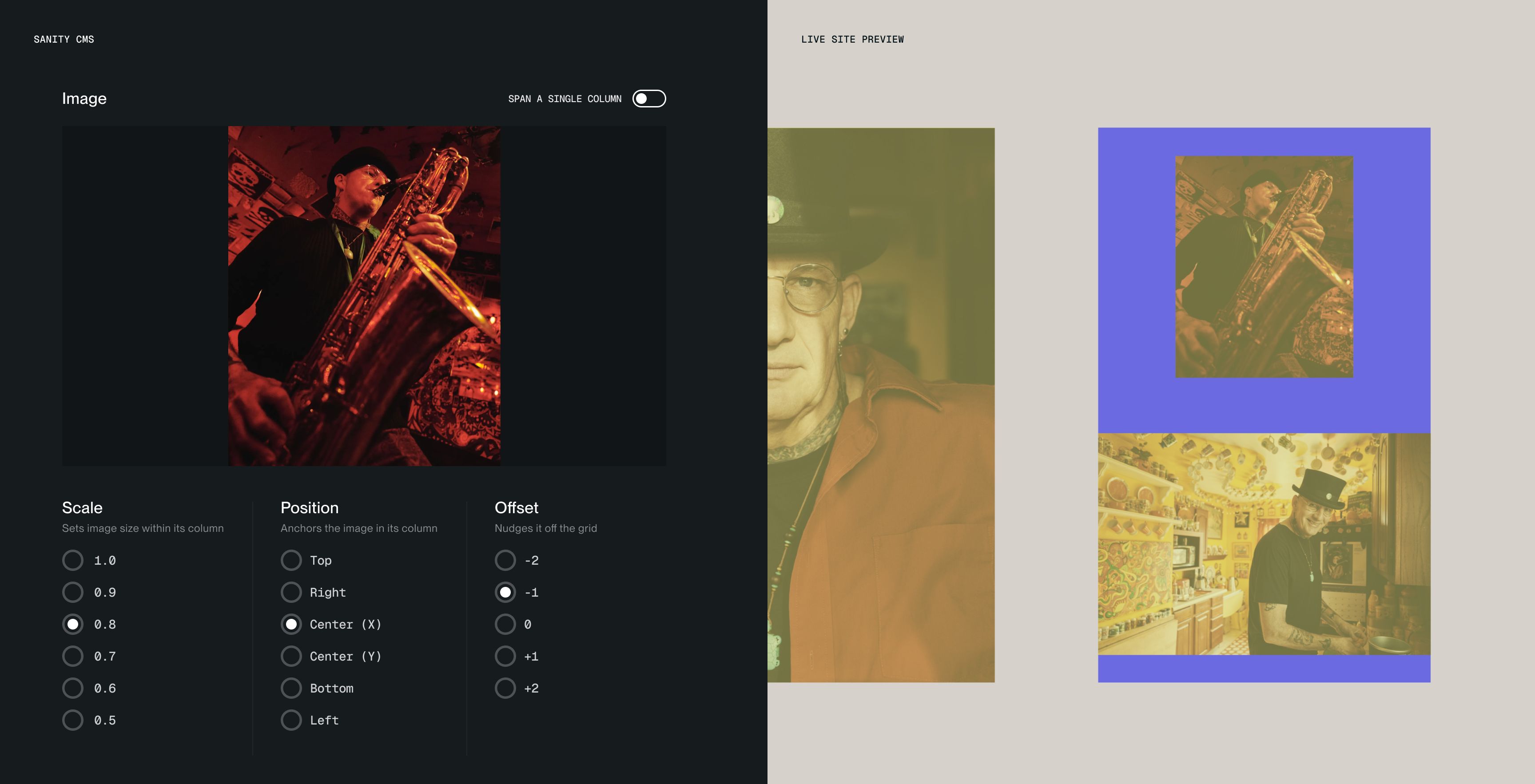Set offset to +1
The width and height of the screenshot is (1535, 784).
(x=505, y=656)
